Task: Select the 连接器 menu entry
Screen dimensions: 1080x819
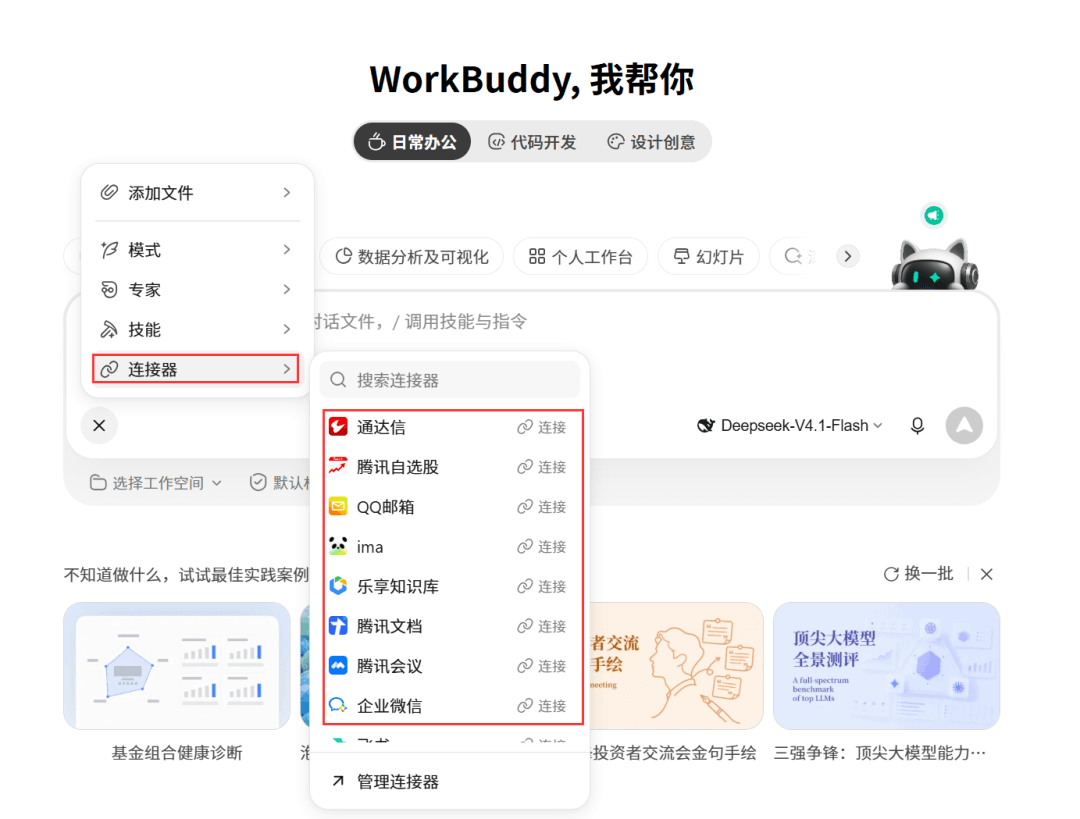Action: 196,369
